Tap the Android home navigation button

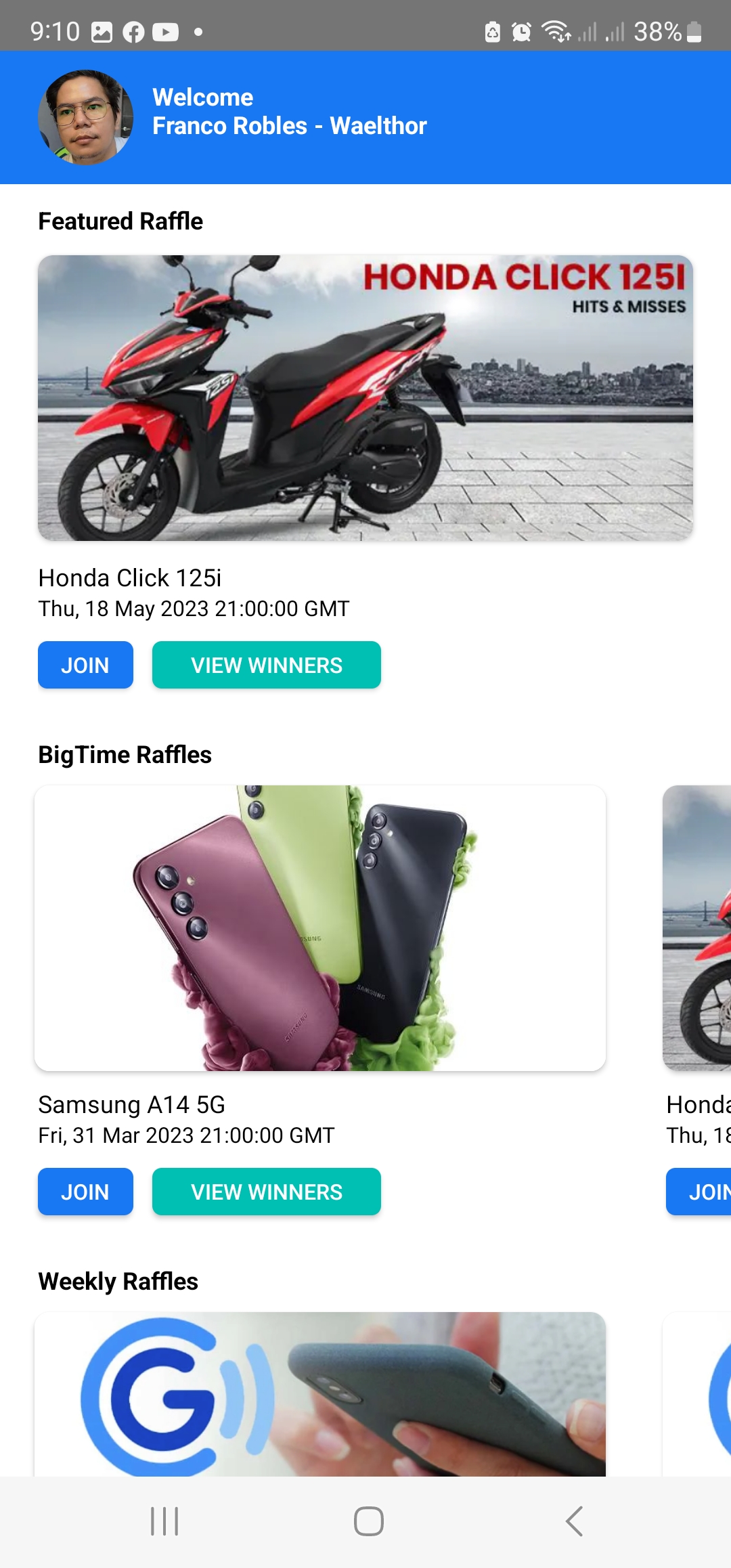(x=369, y=1521)
